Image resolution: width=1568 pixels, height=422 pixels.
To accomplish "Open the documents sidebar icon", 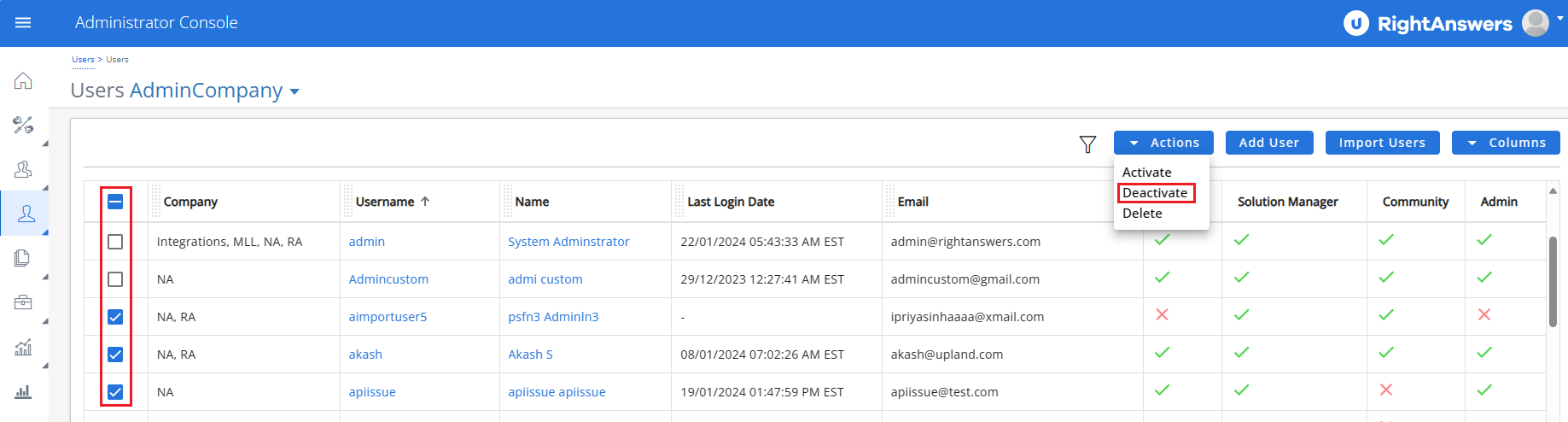I will pos(23,258).
